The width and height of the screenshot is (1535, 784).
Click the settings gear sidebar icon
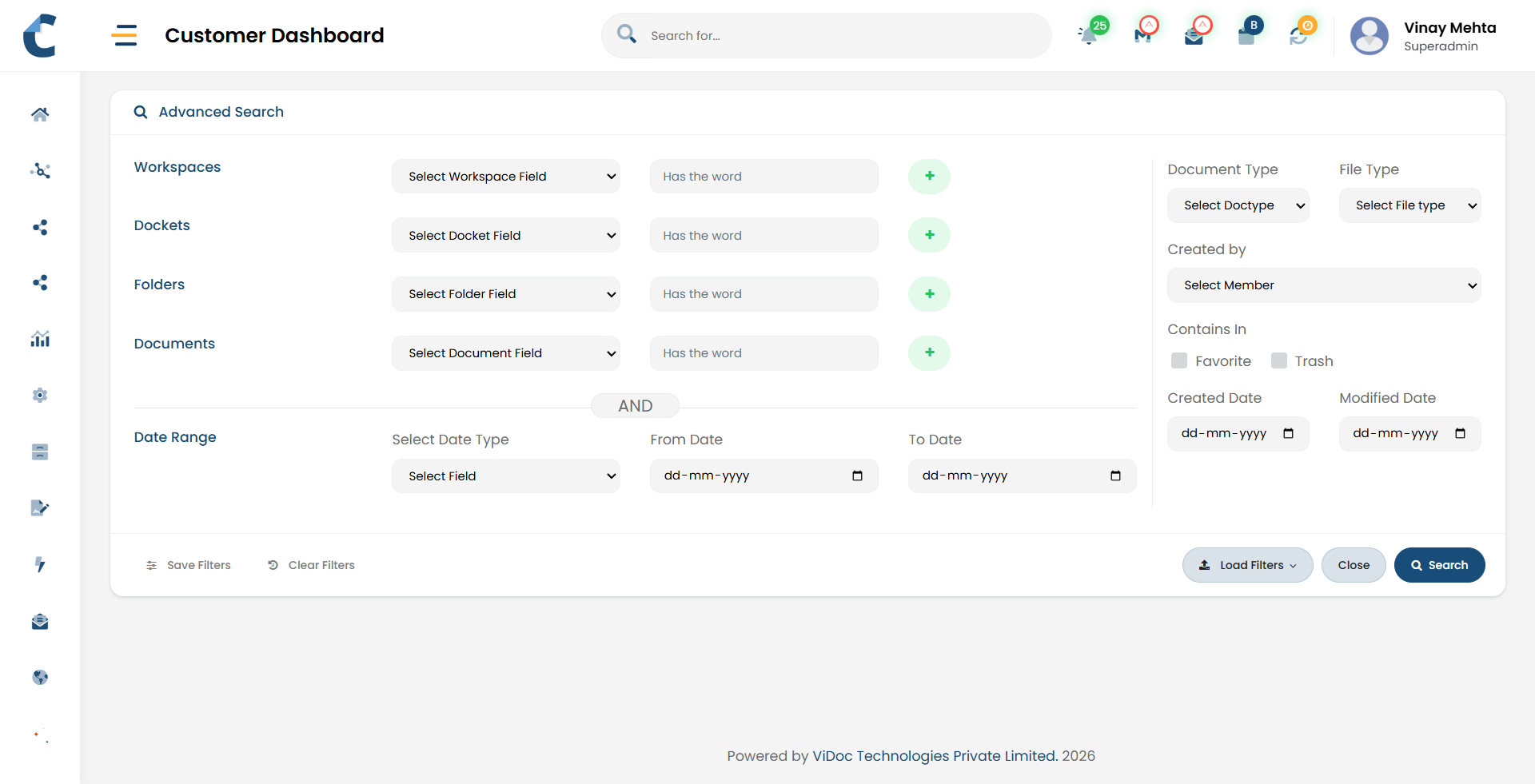click(x=40, y=396)
